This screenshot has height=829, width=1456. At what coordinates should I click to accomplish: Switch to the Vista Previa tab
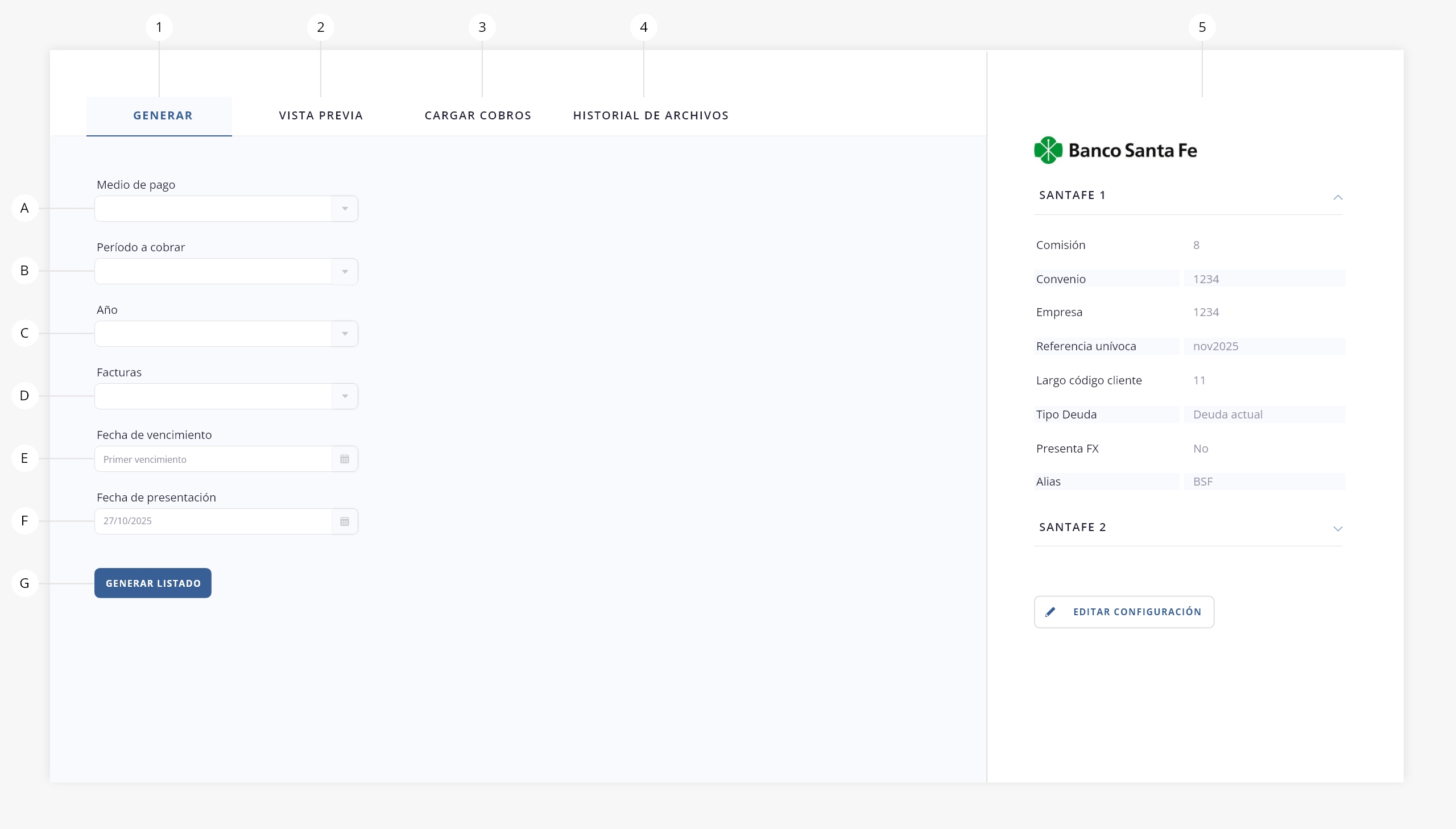click(x=321, y=115)
